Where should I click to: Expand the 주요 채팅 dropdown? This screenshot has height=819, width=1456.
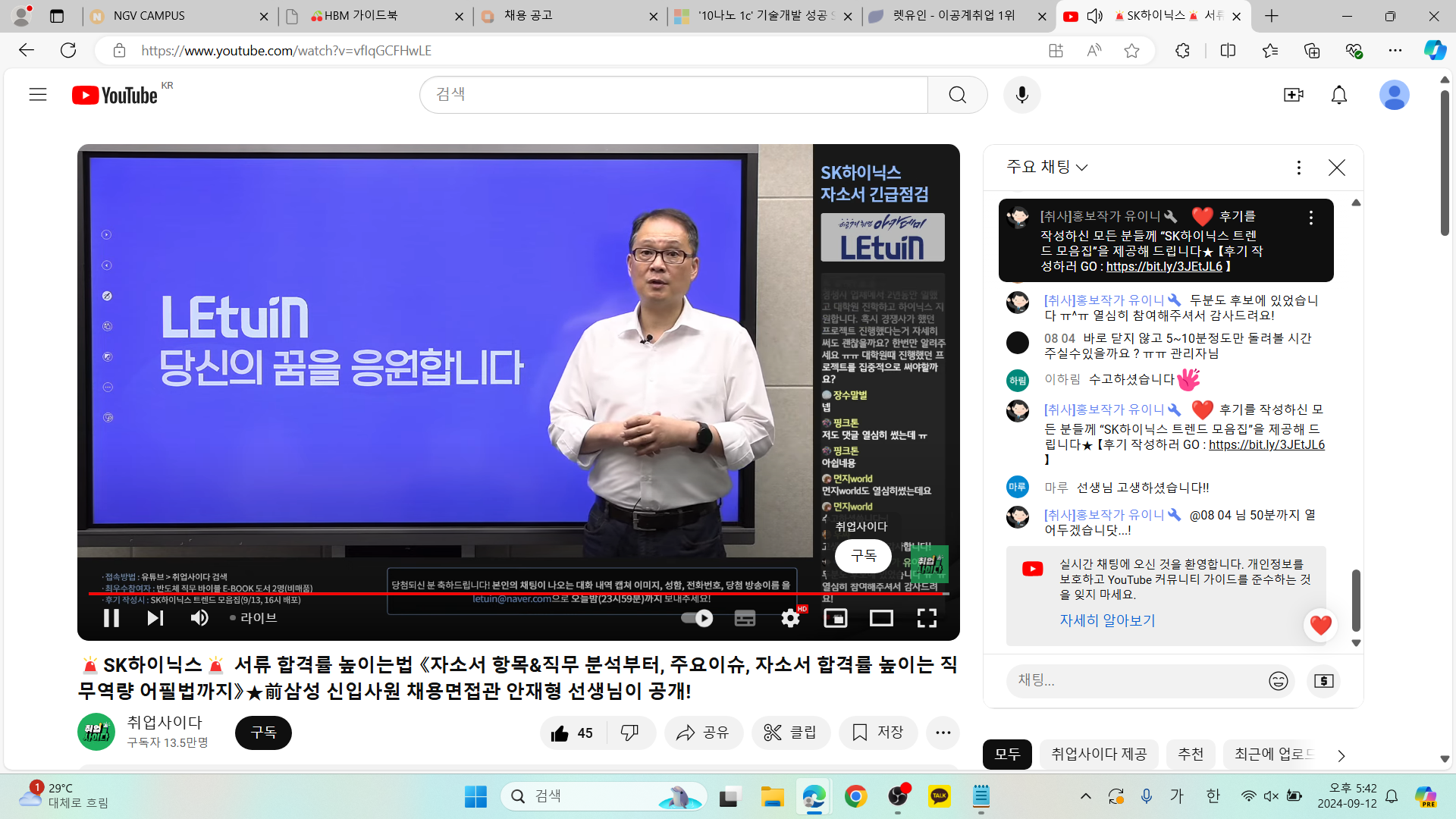pos(1047,167)
